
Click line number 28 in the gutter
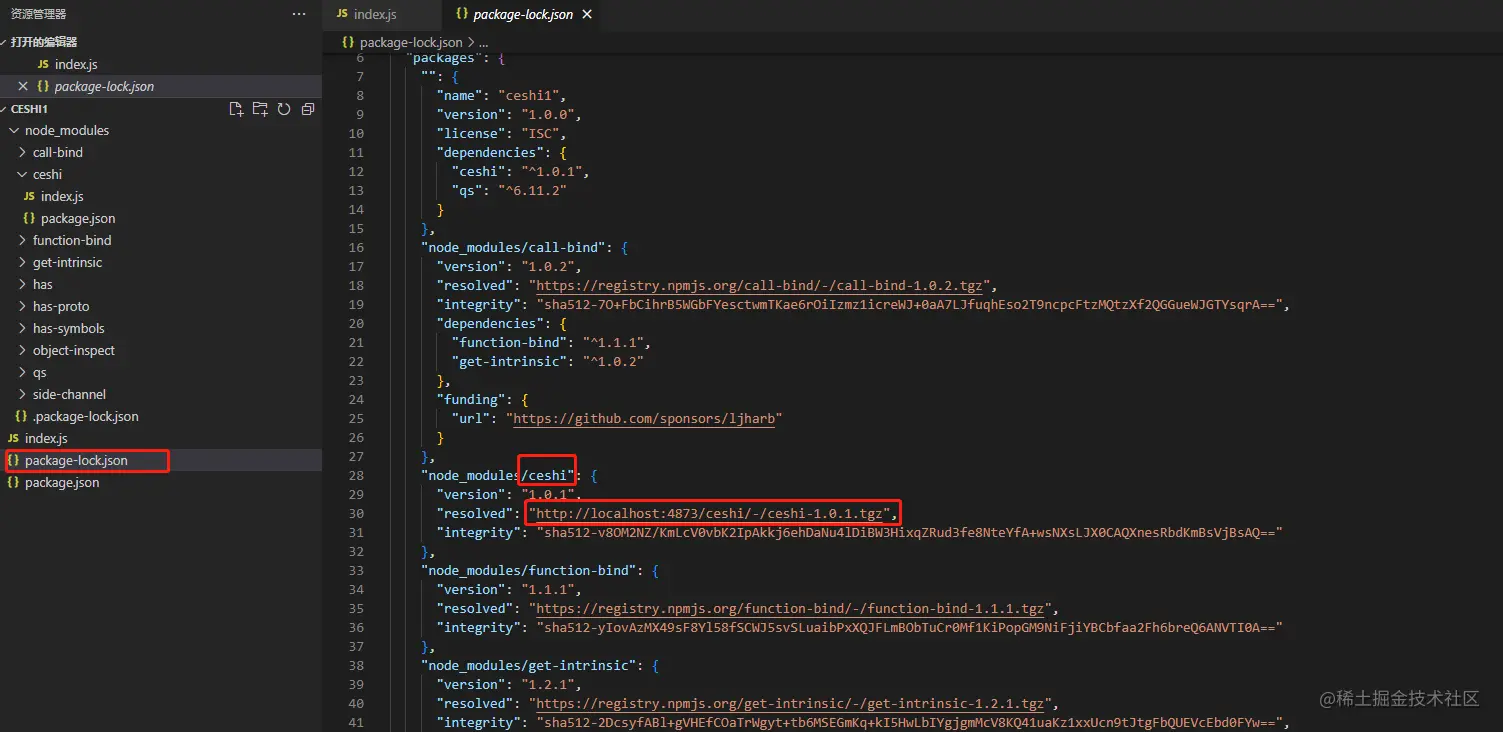[356, 476]
